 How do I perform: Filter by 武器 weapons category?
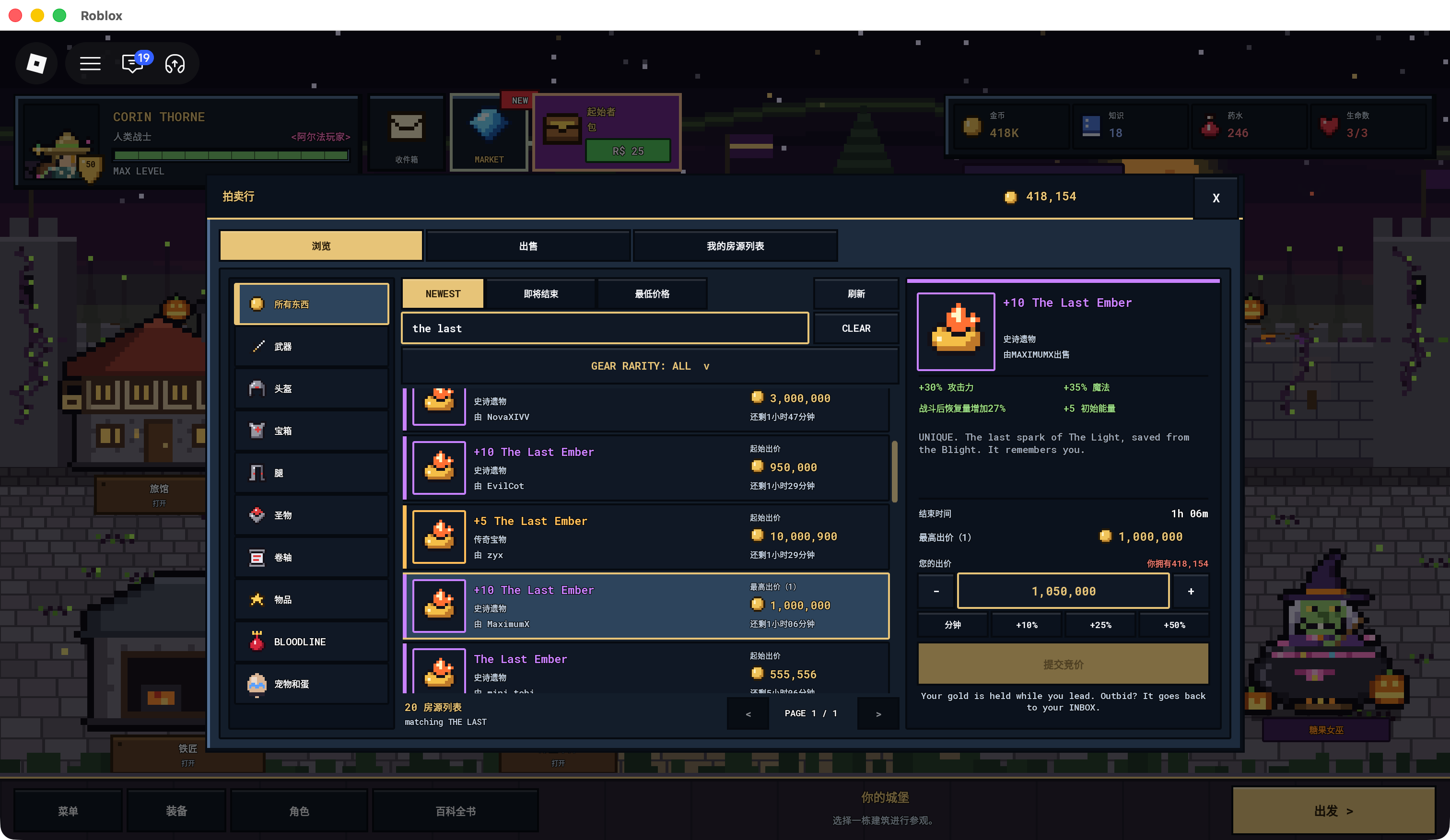311,346
